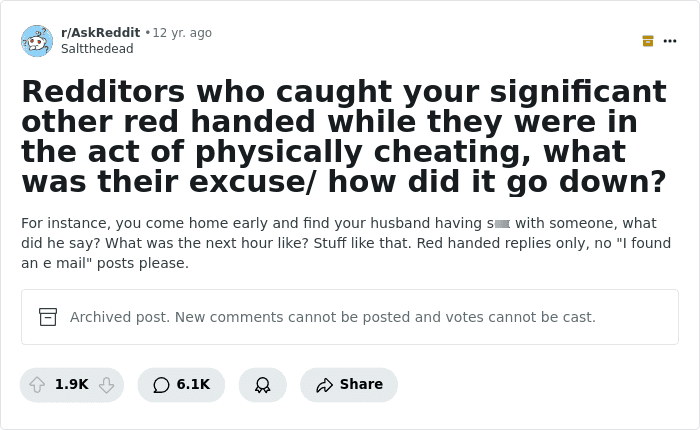Click the archive icon in the notice banner
The height and width of the screenshot is (430, 700).
[48, 317]
